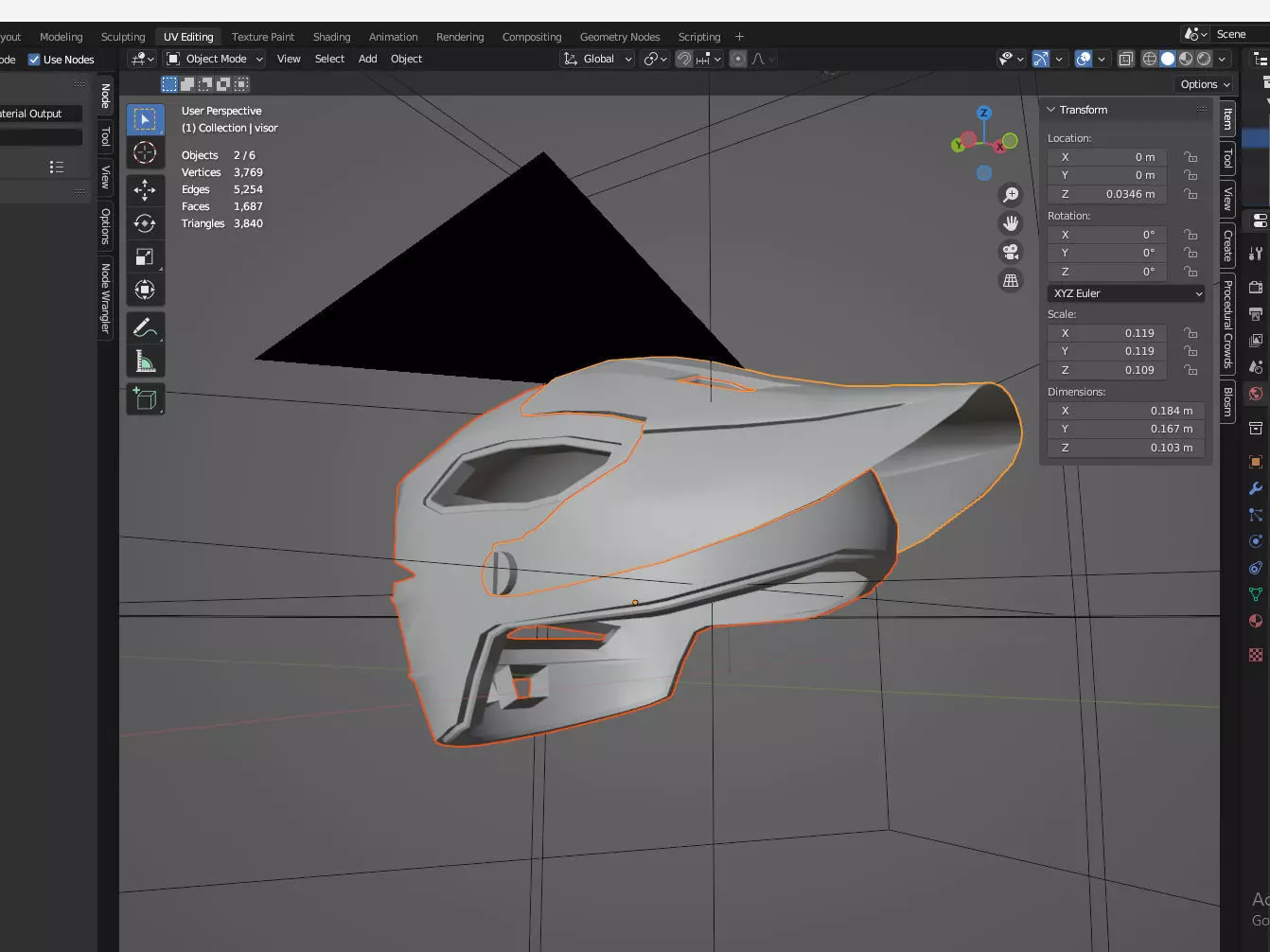Toggle X-ray display button
This screenshot has height=952, width=1270.
point(1125,59)
